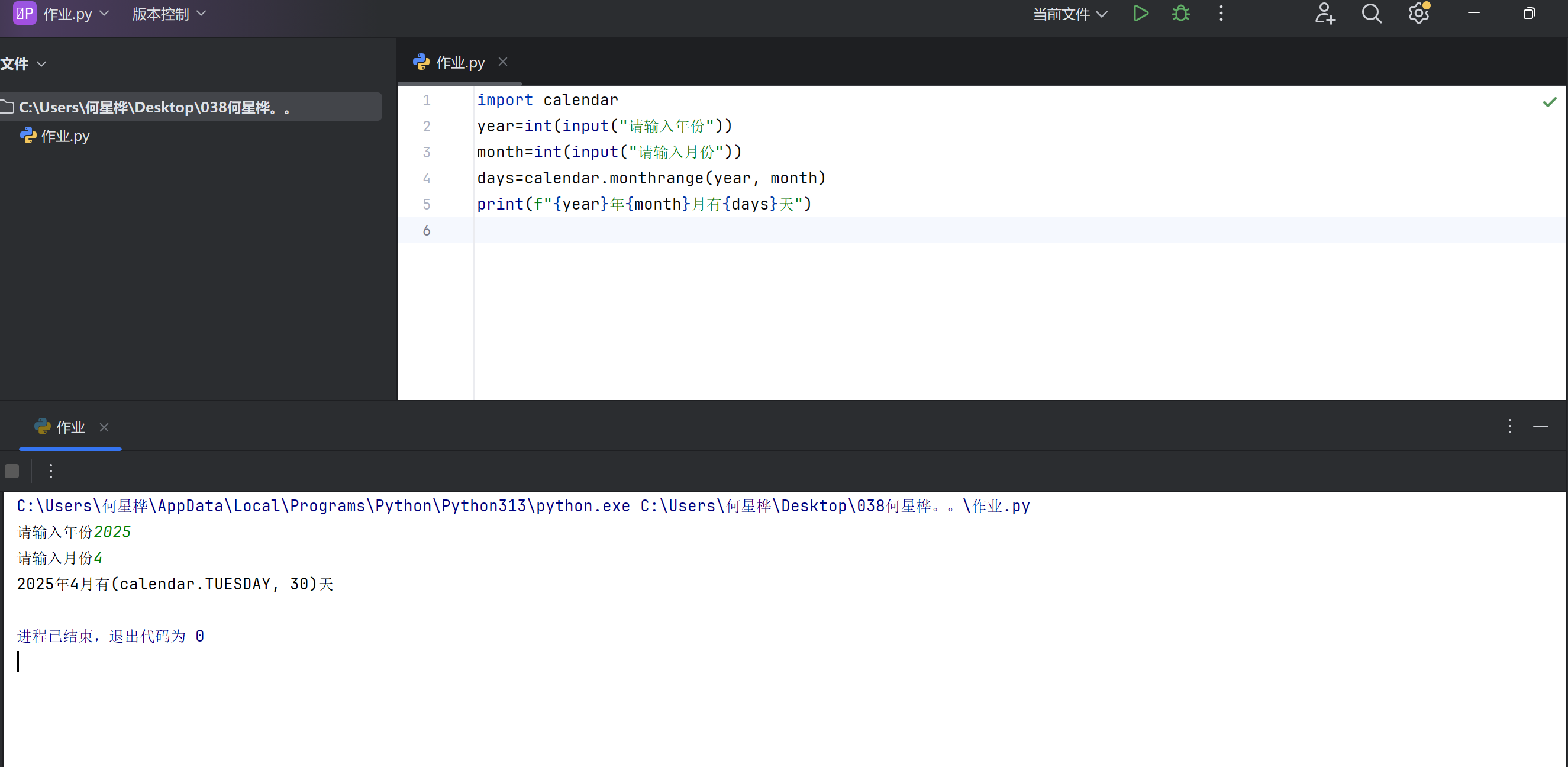Place cursor on empty line 6
The width and height of the screenshot is (1568, 767).
[x=1019, y=230]
